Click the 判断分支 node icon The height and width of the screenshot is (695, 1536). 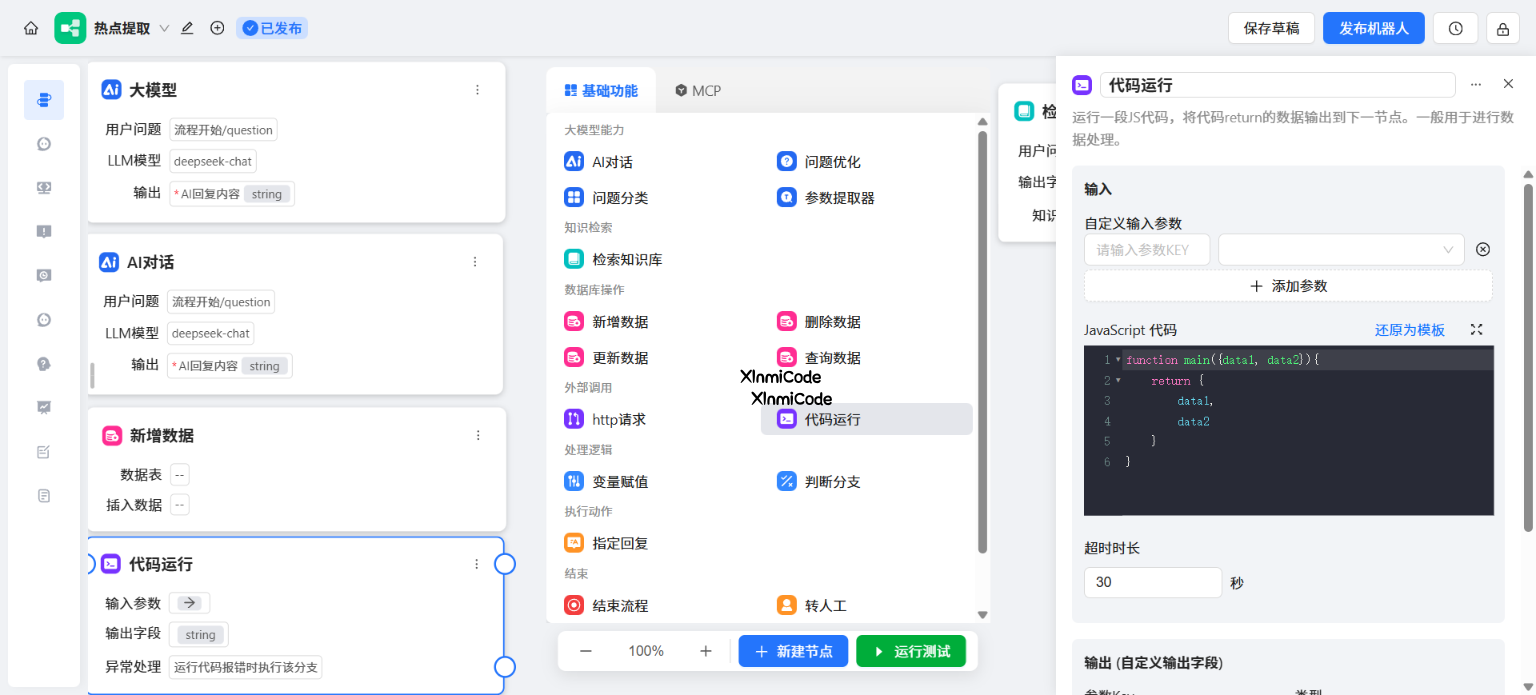[787, 481]
